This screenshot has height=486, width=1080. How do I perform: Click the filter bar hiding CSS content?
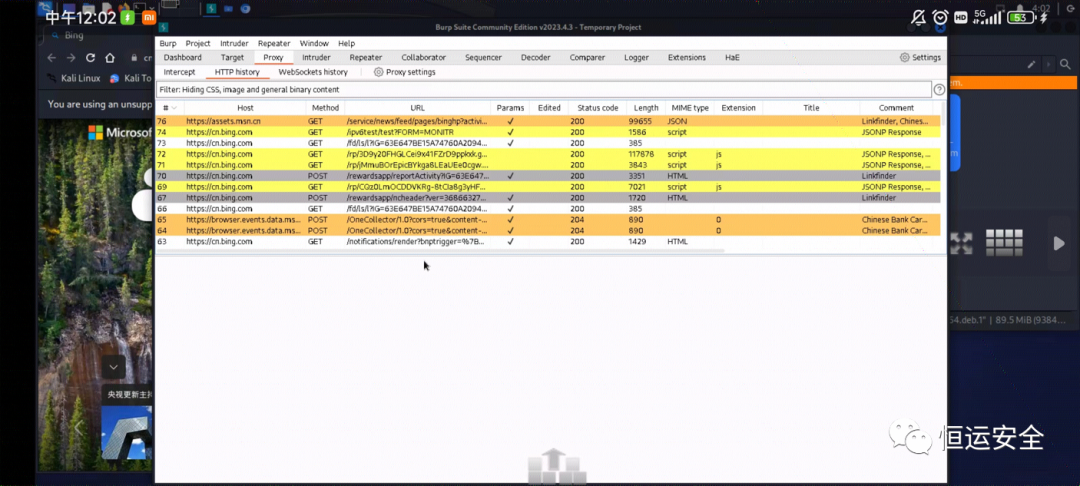click(544, 89)
